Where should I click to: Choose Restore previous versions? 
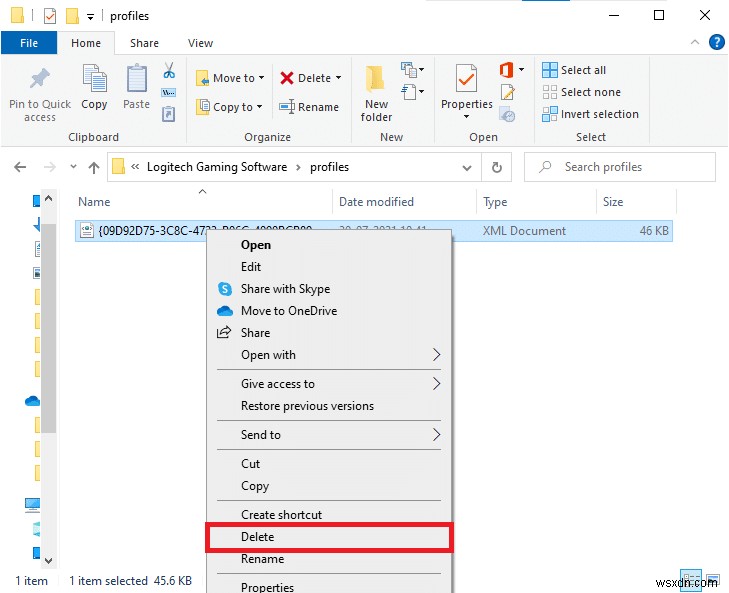(x=329, y=406)
